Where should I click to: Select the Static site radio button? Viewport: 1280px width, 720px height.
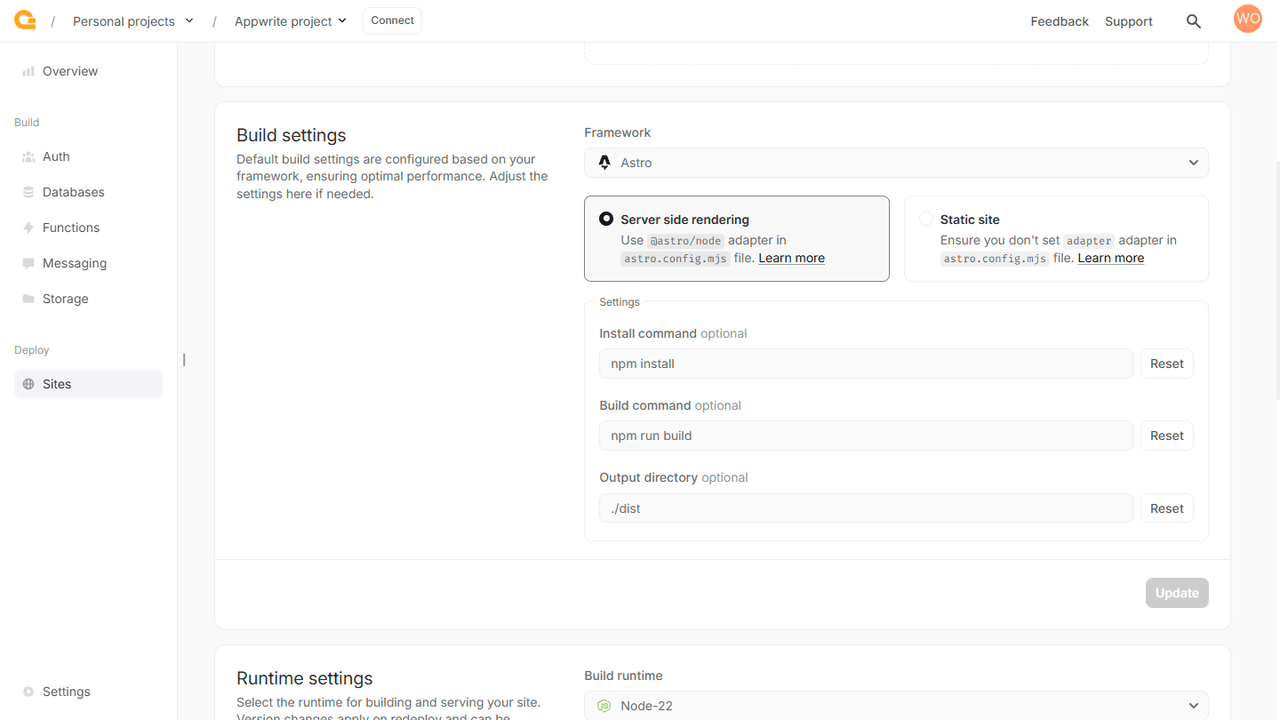coord(925,219)
